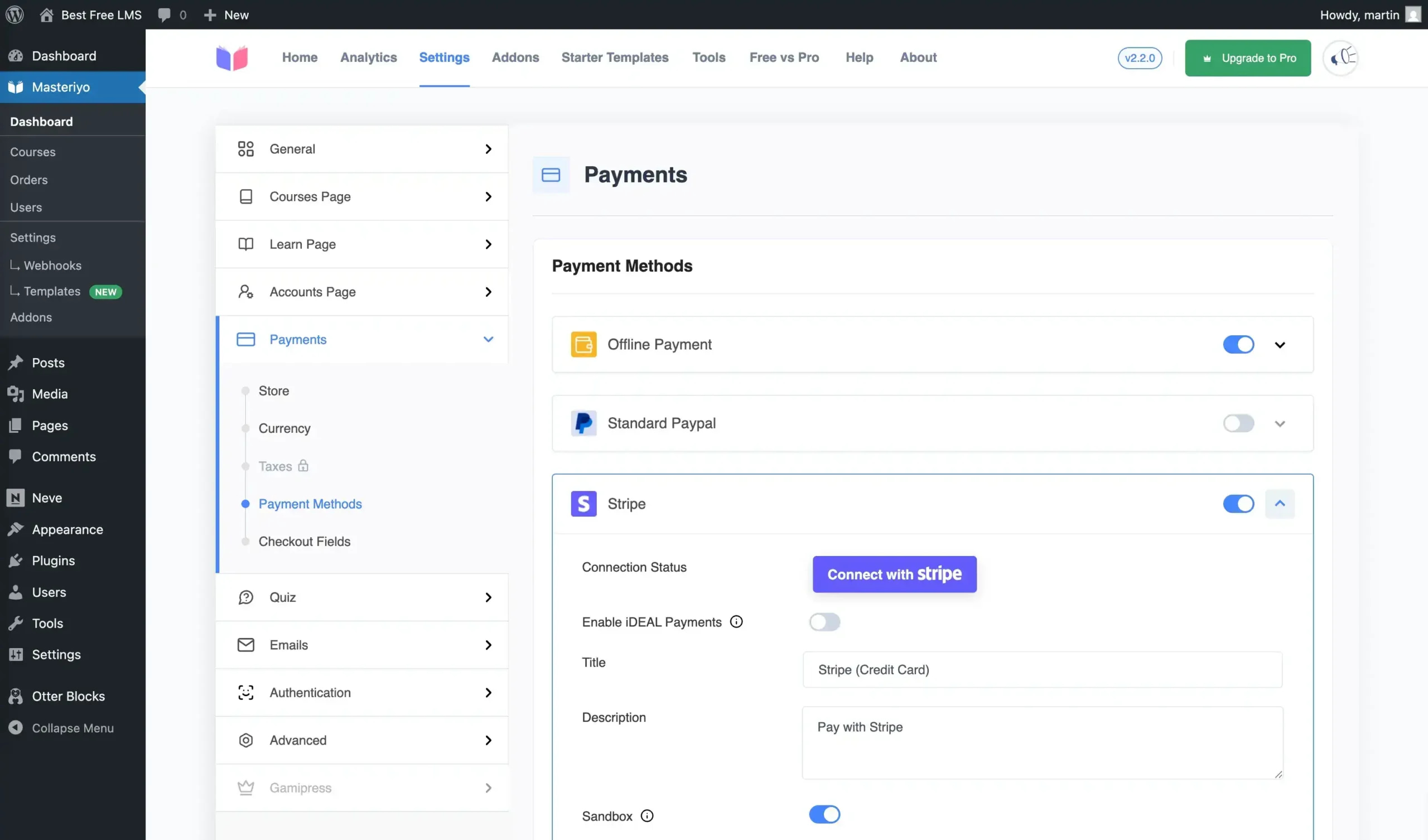Open the Home tab in Masteriyo header
This screenshot has height=840, width=1428.
pos(300,57)
